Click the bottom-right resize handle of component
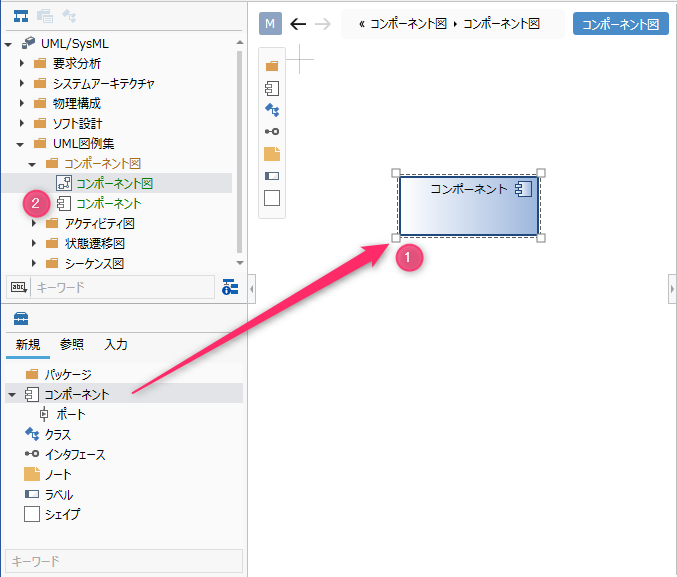 [x=541, y=238]
